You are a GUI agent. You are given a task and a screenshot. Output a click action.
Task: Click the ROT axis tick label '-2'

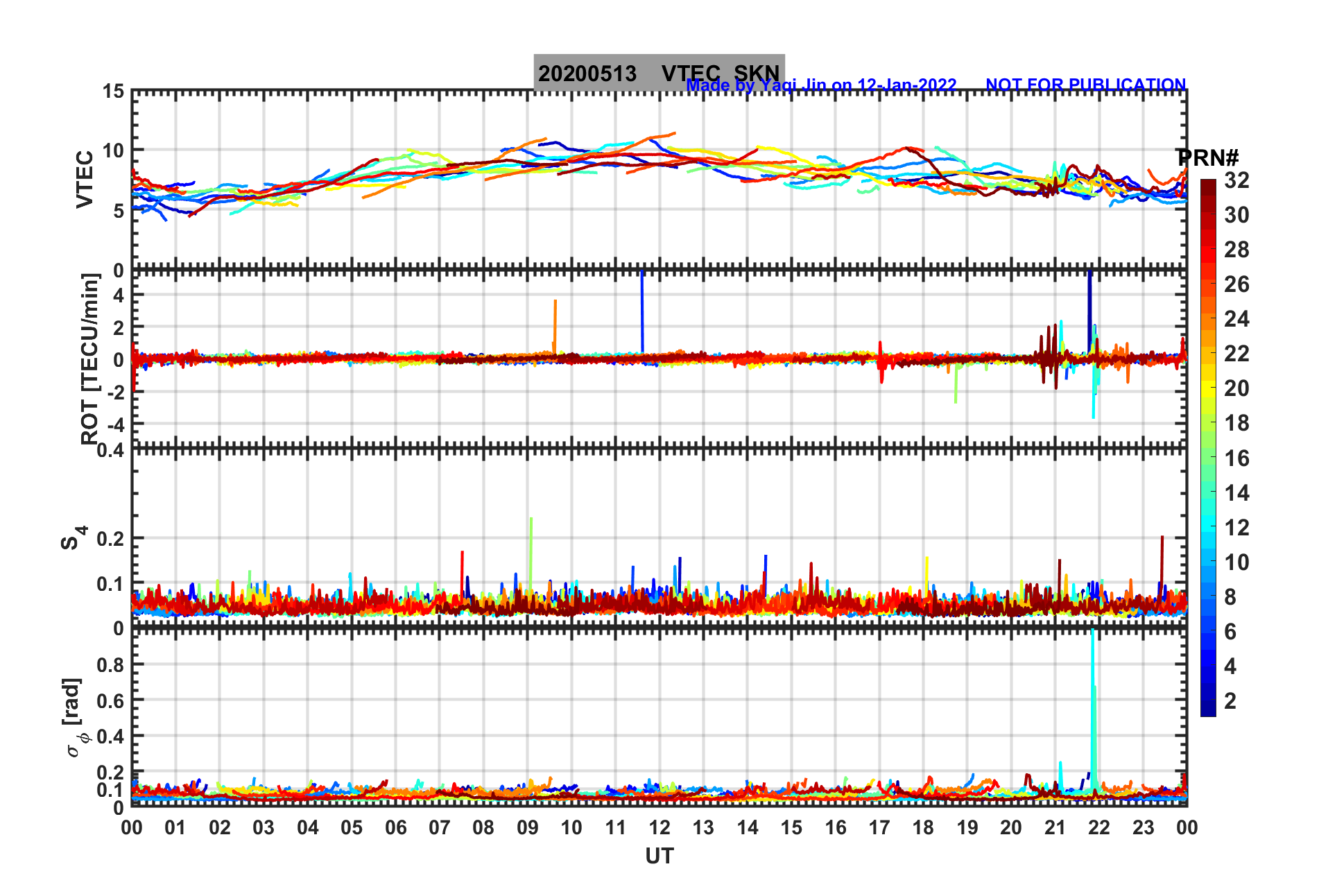(116, 392)
